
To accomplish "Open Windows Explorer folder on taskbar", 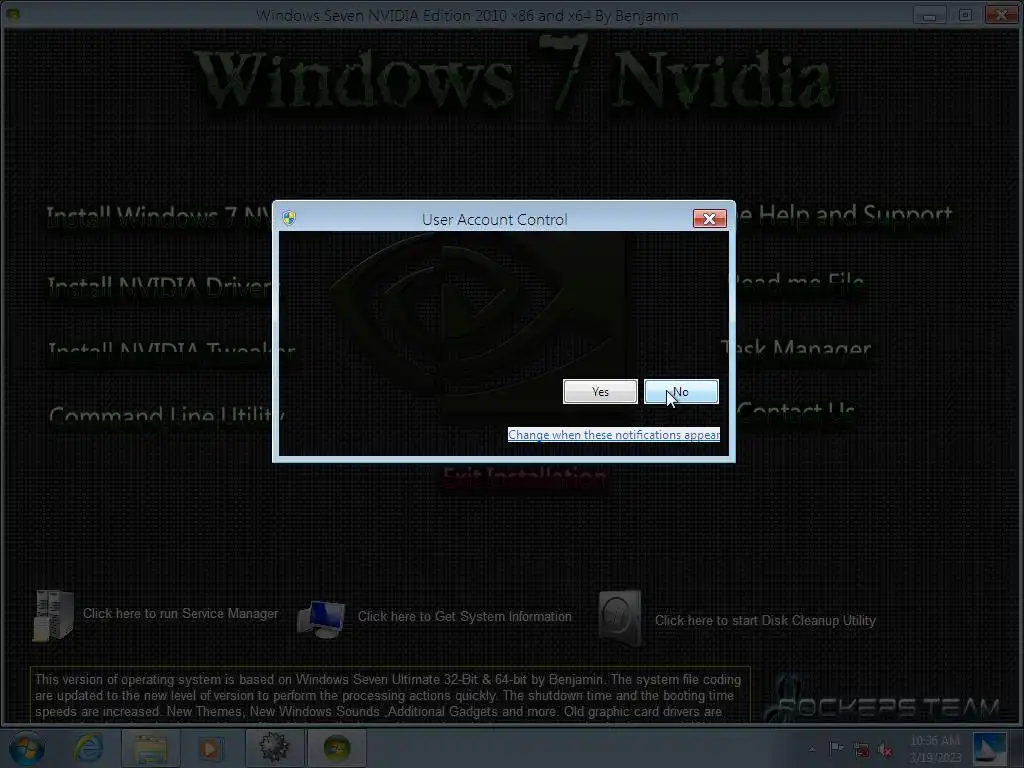I will point(151,748).
